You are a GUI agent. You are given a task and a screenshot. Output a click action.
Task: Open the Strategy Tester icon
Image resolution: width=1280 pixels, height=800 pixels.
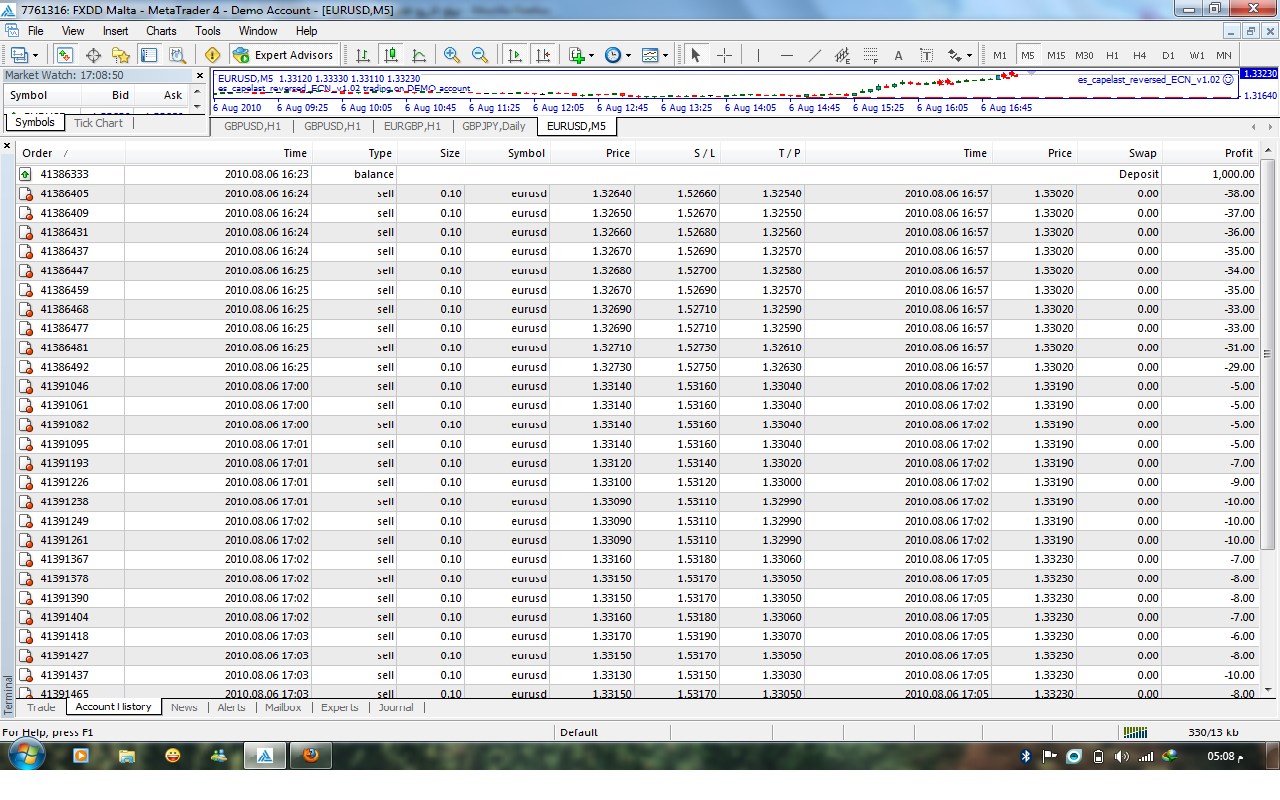pyautogui.click(x=177, y=55)
